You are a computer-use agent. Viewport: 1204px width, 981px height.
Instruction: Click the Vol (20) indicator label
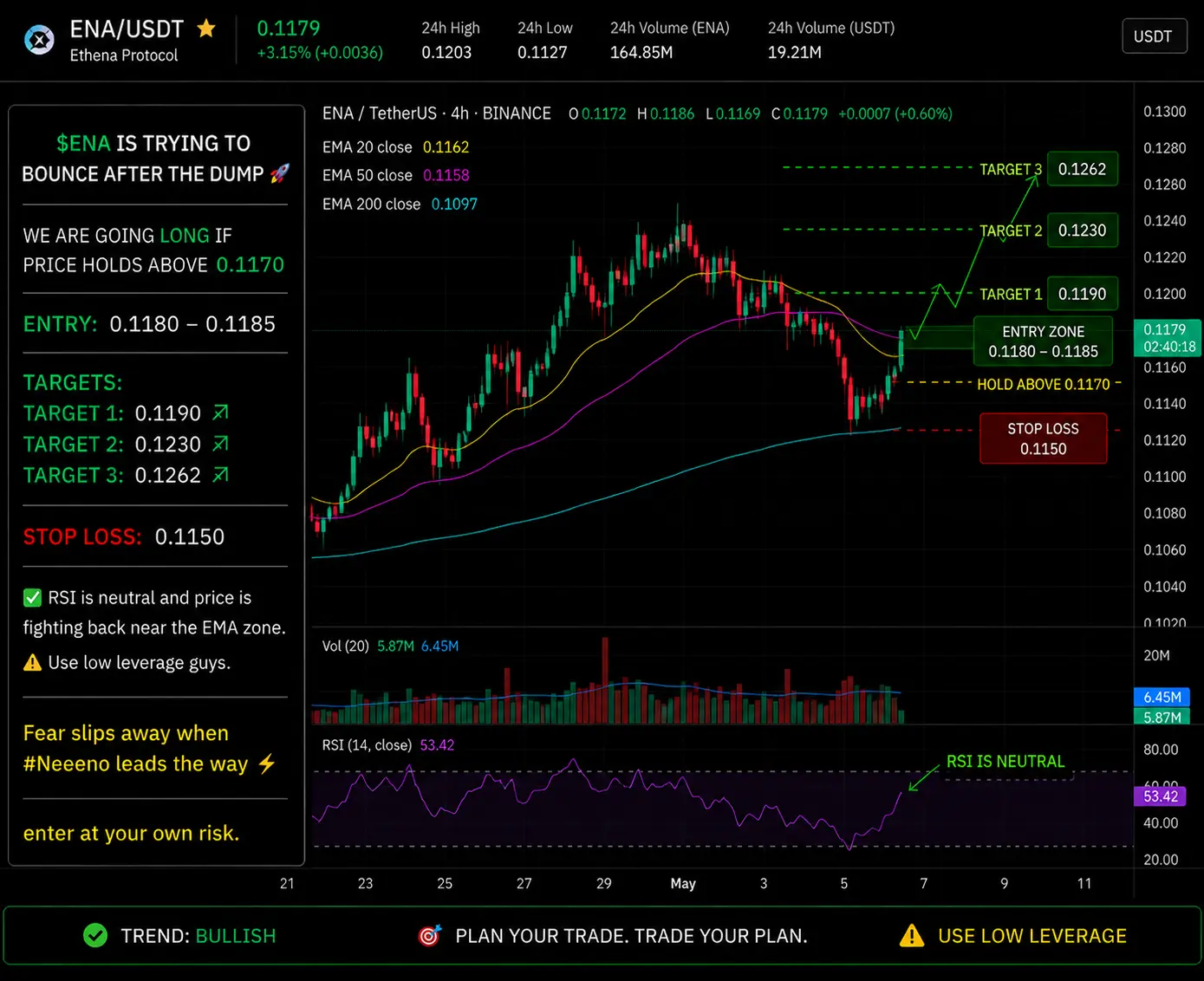(x=346, y=646)
